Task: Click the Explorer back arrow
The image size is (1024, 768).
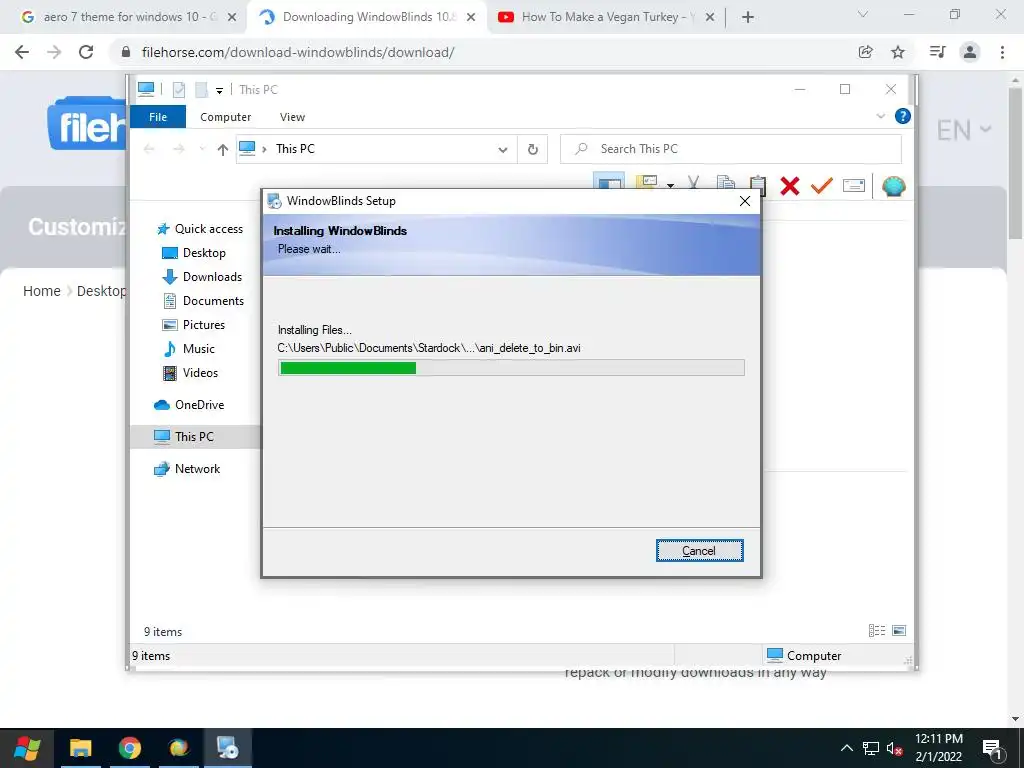Action: tap(149, 150)
